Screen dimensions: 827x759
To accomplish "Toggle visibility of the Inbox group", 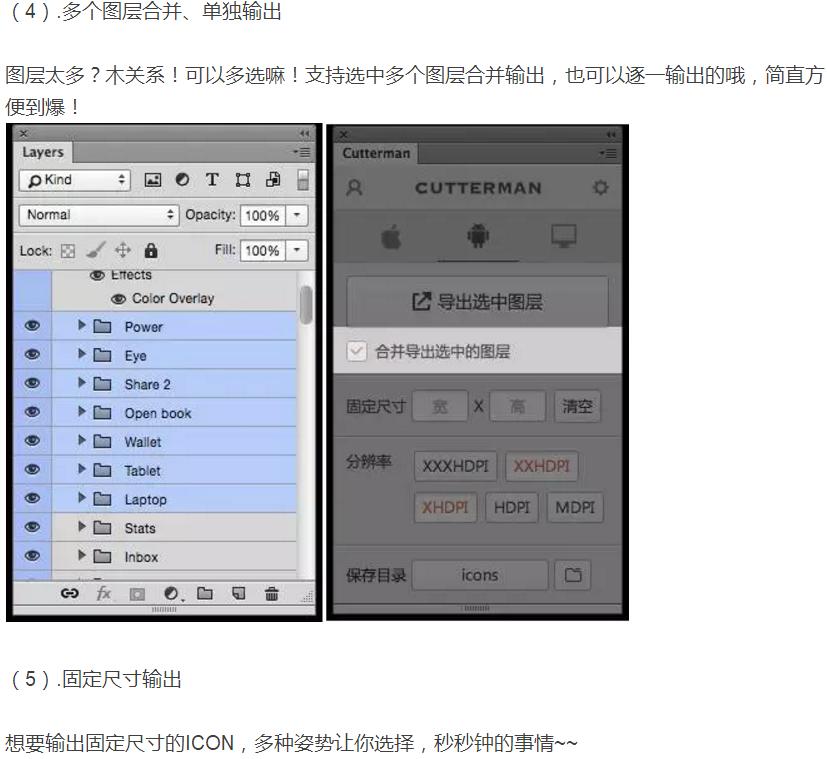I will tap(31, 557).
